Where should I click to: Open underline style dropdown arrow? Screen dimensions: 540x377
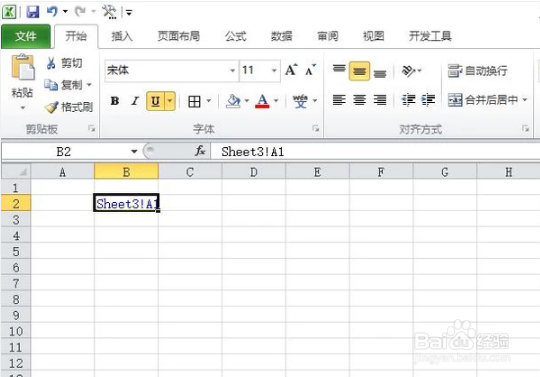[x=170, y=101]
